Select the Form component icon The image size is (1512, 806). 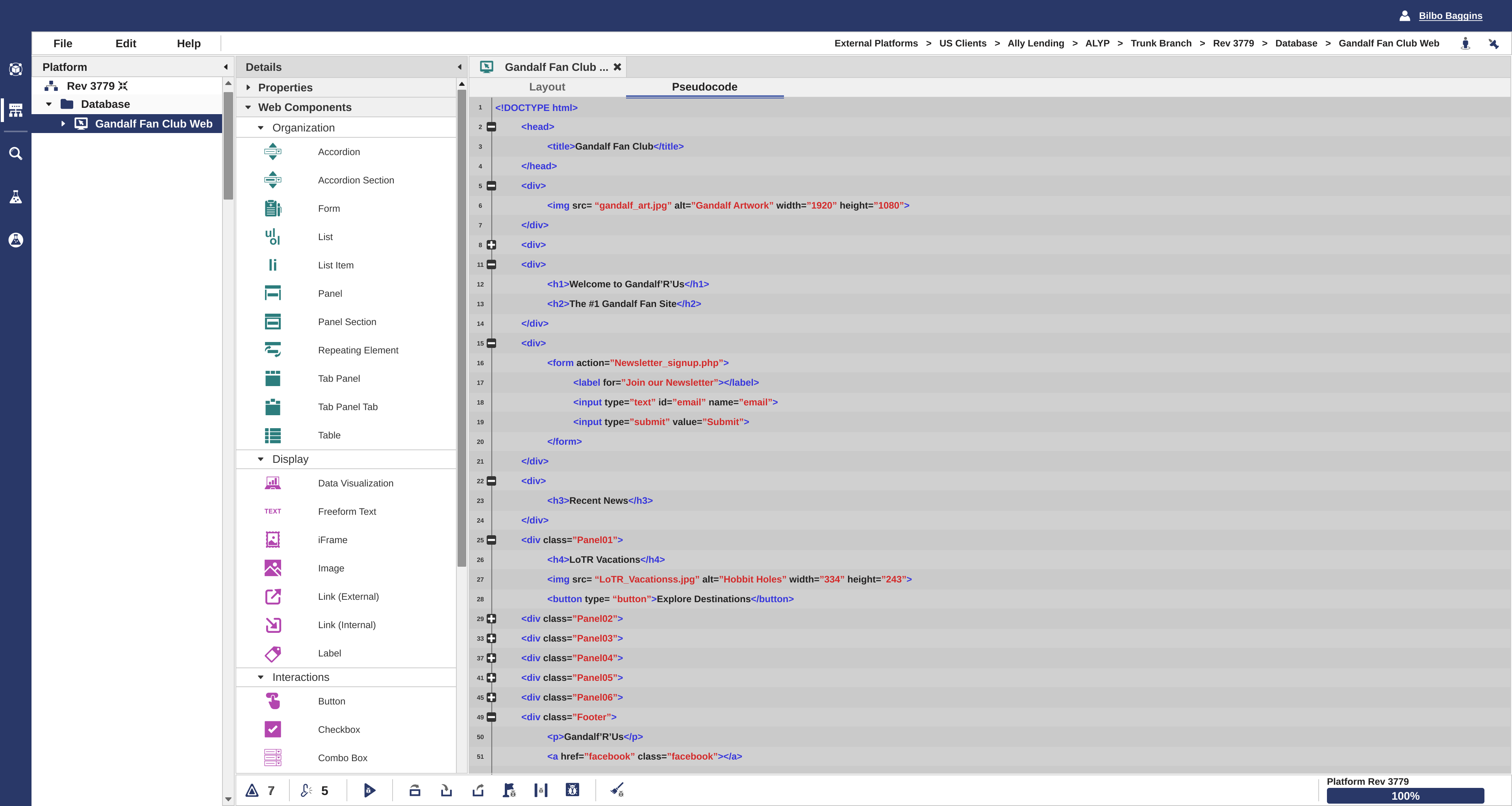[x=272, y=208]
